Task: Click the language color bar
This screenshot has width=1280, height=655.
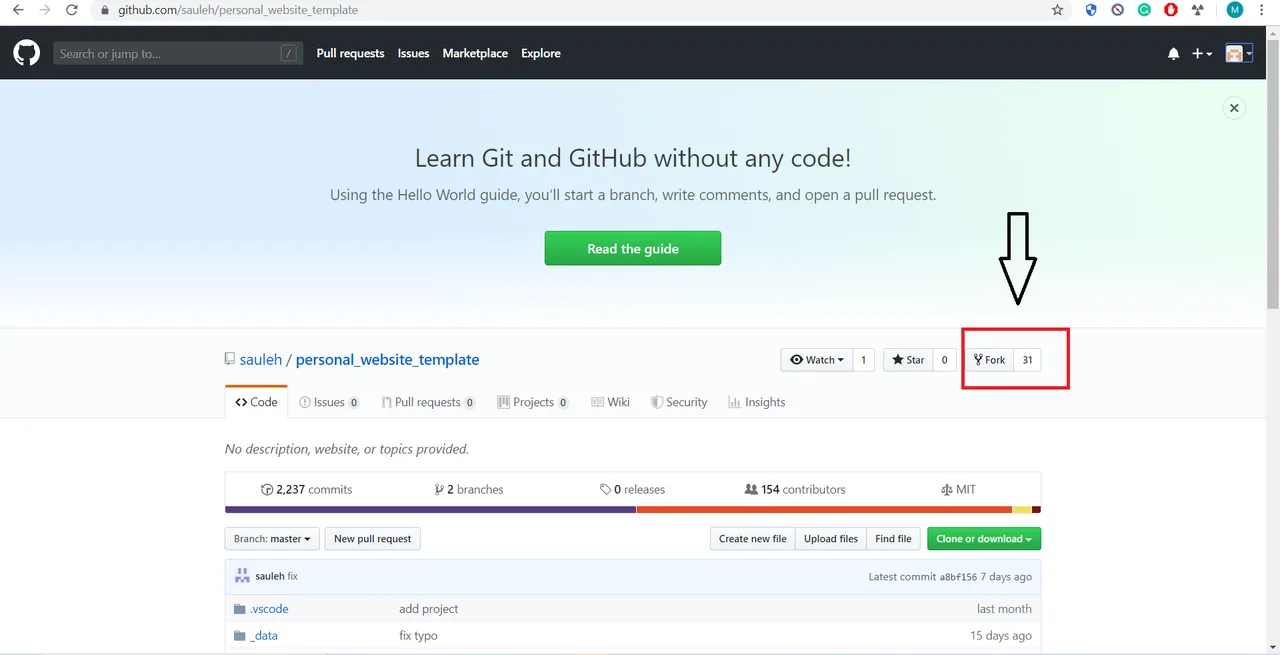Action: 633,510
